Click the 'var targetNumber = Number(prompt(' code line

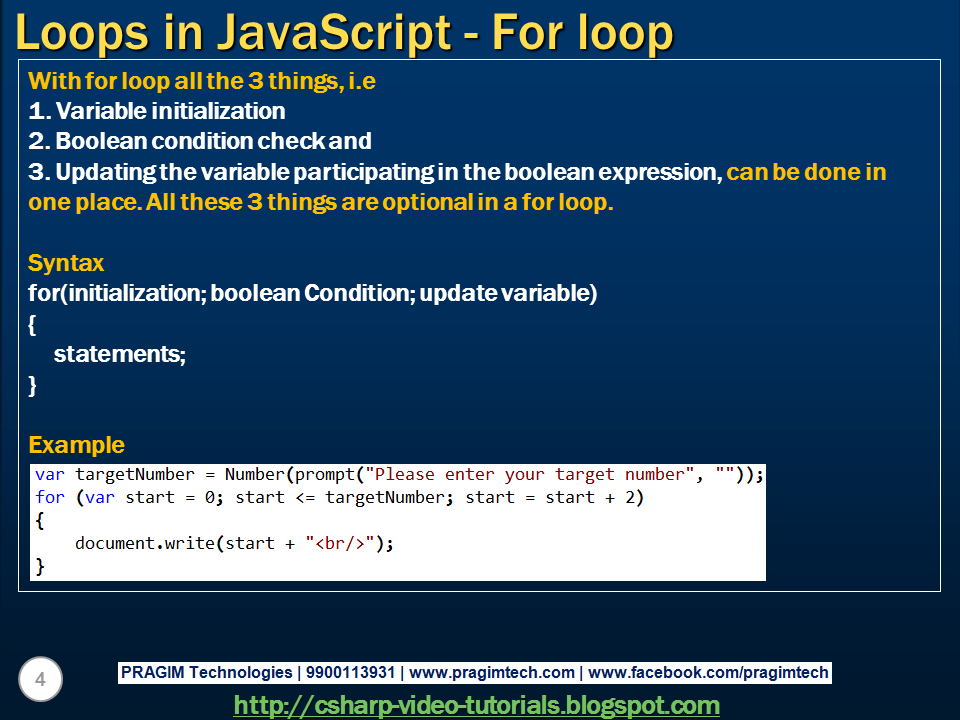coord(399,474)
